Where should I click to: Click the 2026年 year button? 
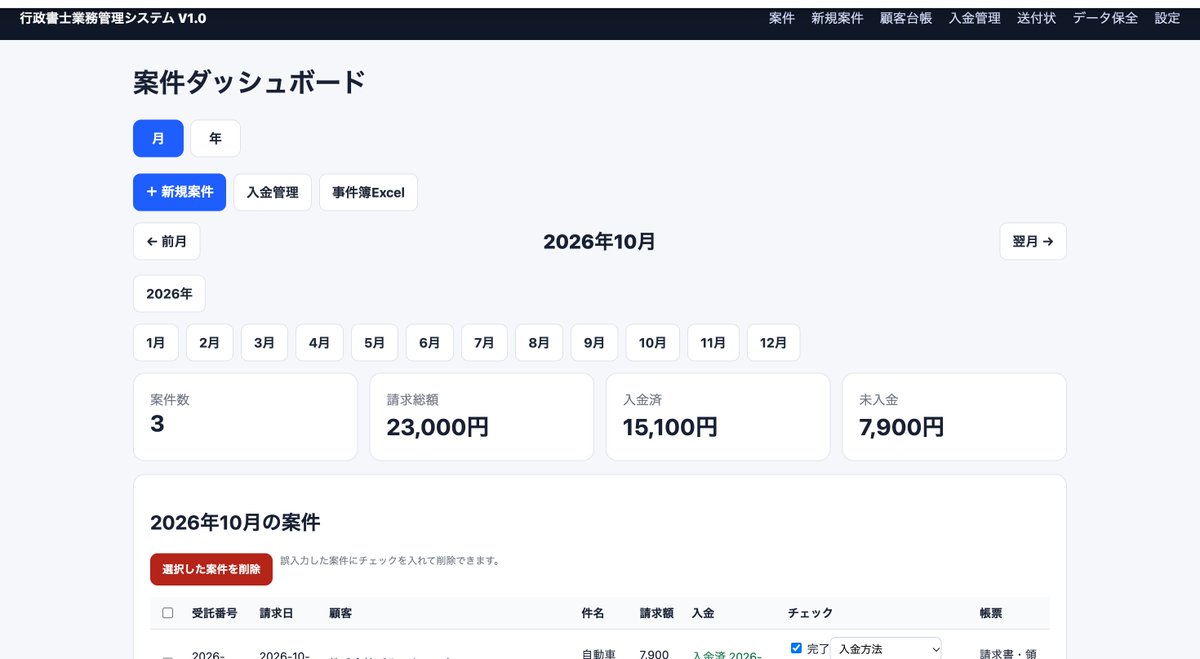coord(169,293)
